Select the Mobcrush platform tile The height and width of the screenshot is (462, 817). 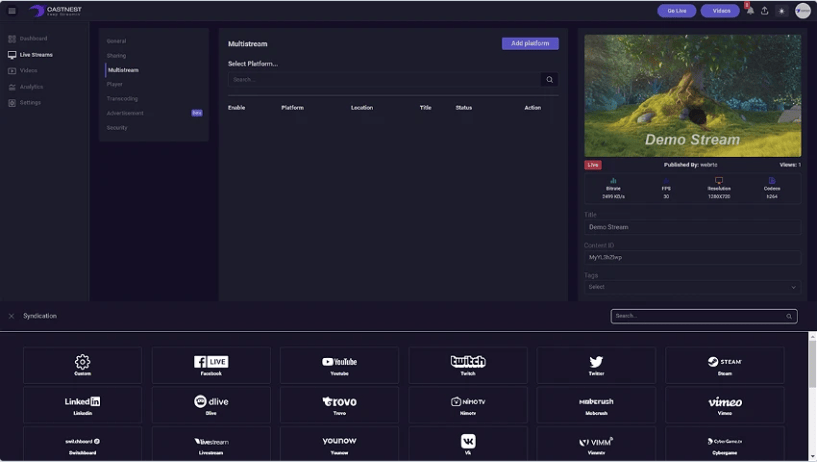pos(596,405)
